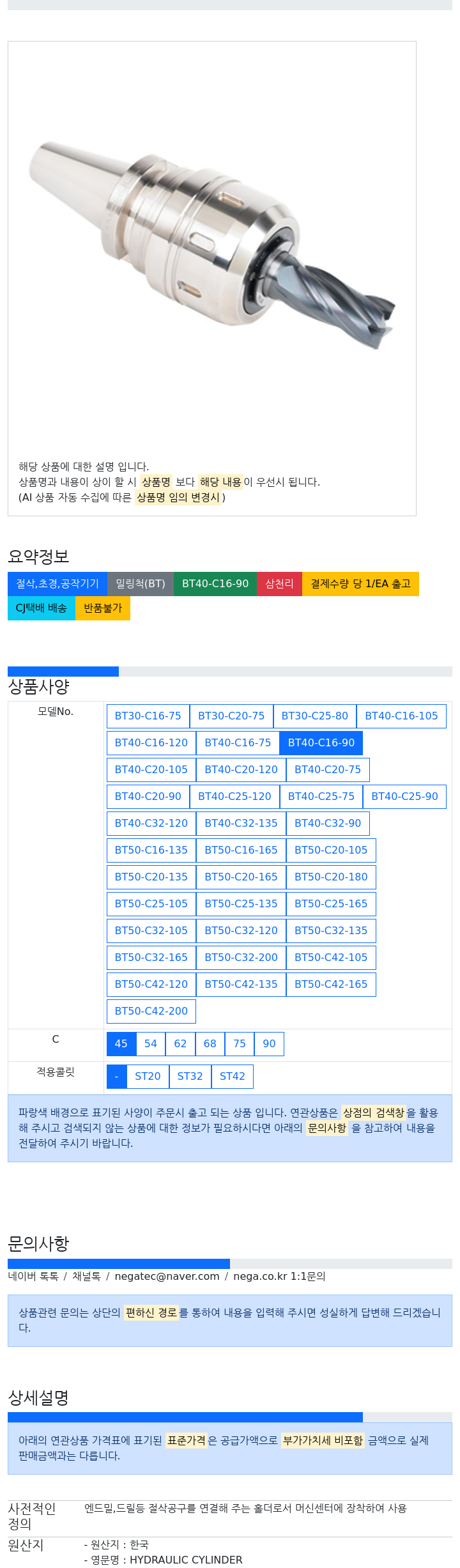Click the milling chuck product image
The image size is (460, 1568).
point(211,246)
